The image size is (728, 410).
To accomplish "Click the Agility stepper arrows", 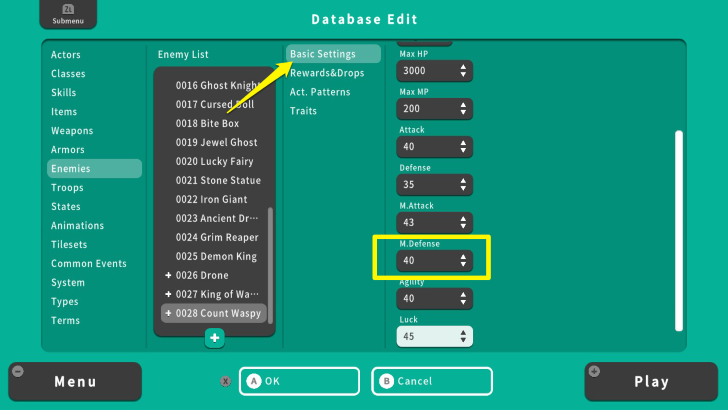I will point(463,299).
